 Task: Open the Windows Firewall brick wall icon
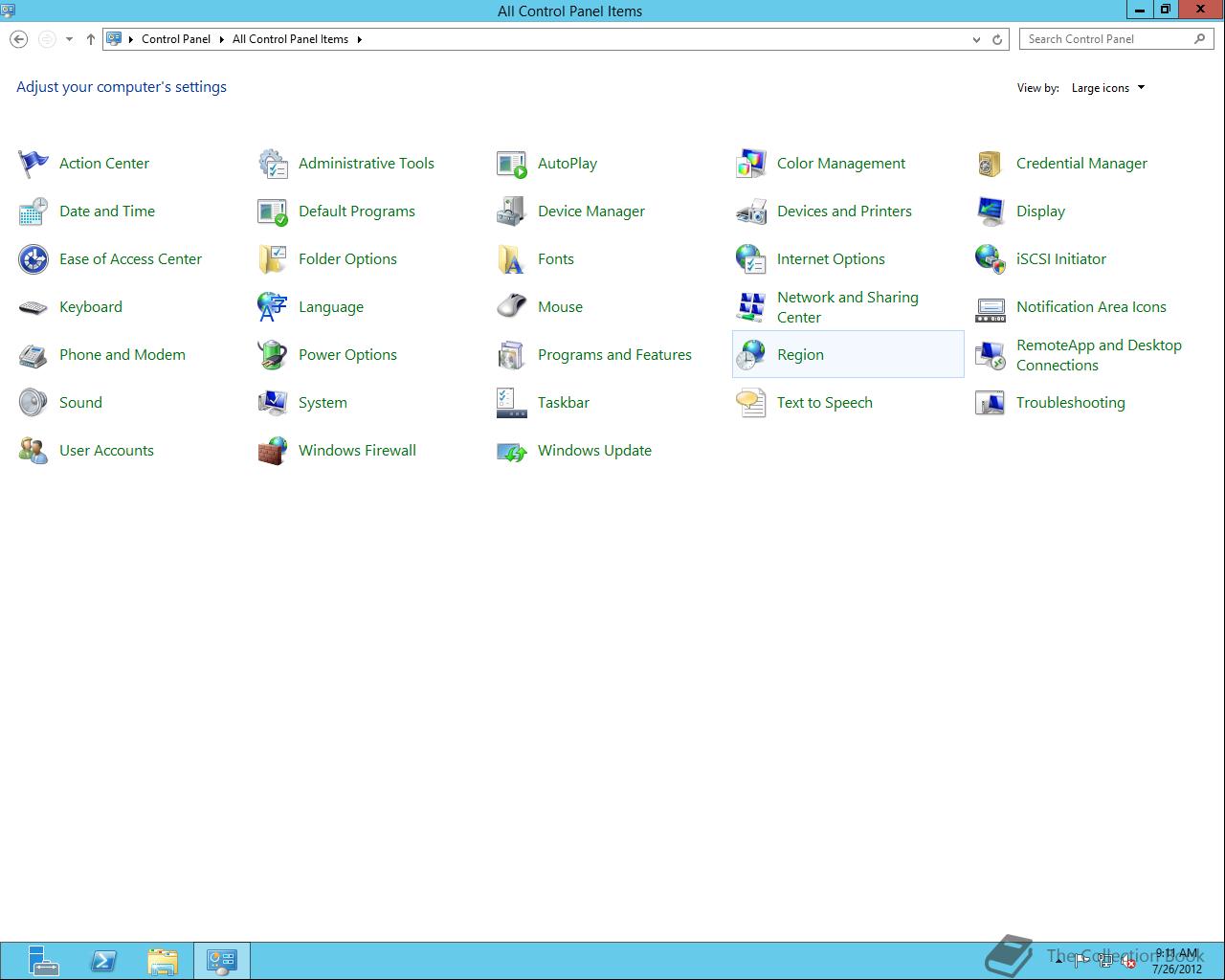coord(273,451)
